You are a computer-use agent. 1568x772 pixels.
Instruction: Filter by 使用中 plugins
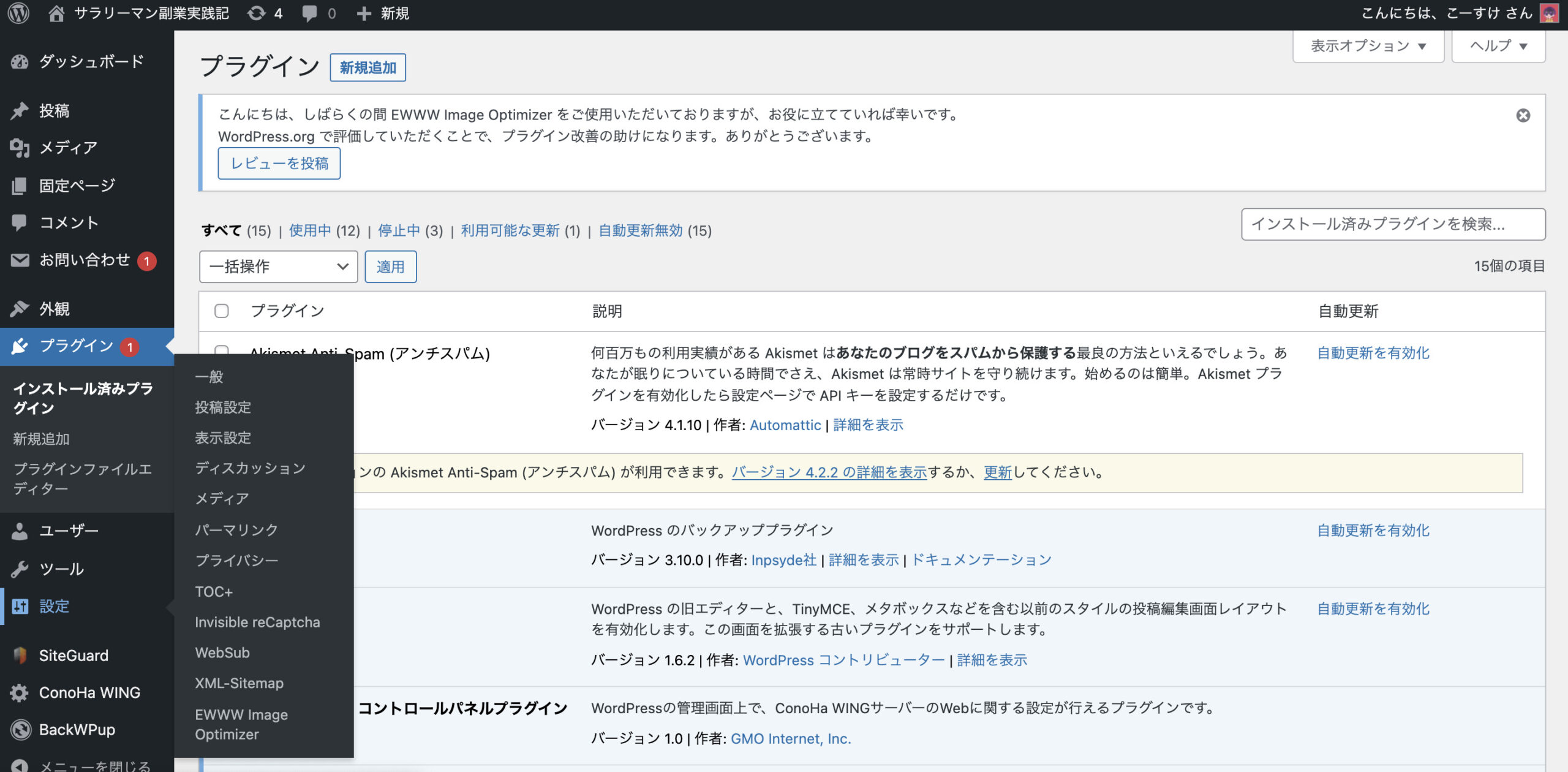click(x=309, y=230)
